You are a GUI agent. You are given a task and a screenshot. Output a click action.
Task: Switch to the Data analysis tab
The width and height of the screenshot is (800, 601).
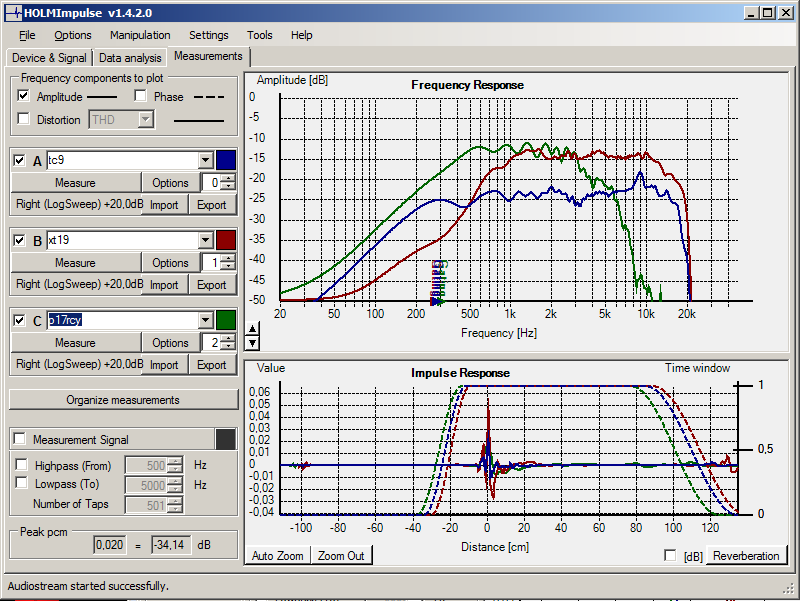(x=130, y=58)
